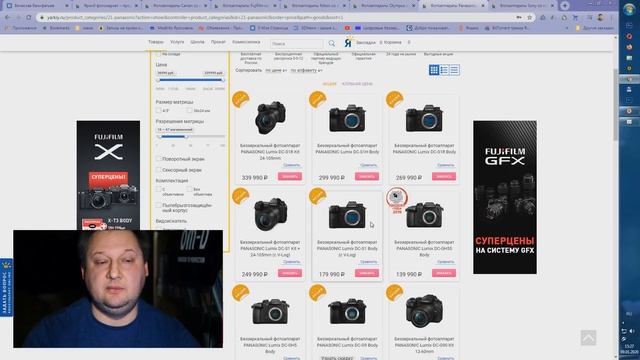Open the 'Задать вопрос' side widget
The width and height of the screenshot is (640, 360).
click(6, 287)
